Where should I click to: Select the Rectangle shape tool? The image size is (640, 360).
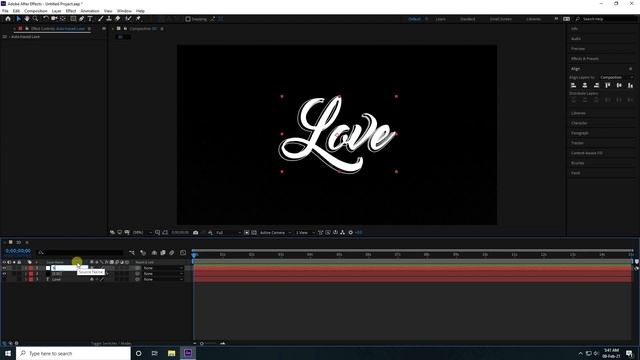tap(73, 19)
